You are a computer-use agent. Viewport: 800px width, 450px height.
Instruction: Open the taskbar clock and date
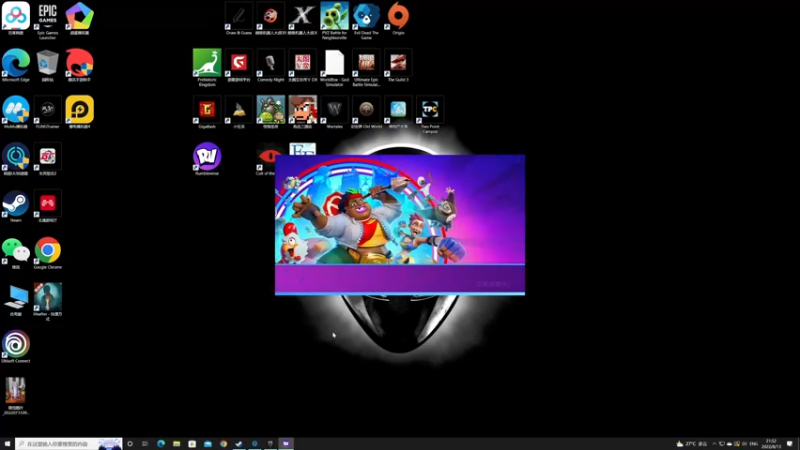coord(771,443)
